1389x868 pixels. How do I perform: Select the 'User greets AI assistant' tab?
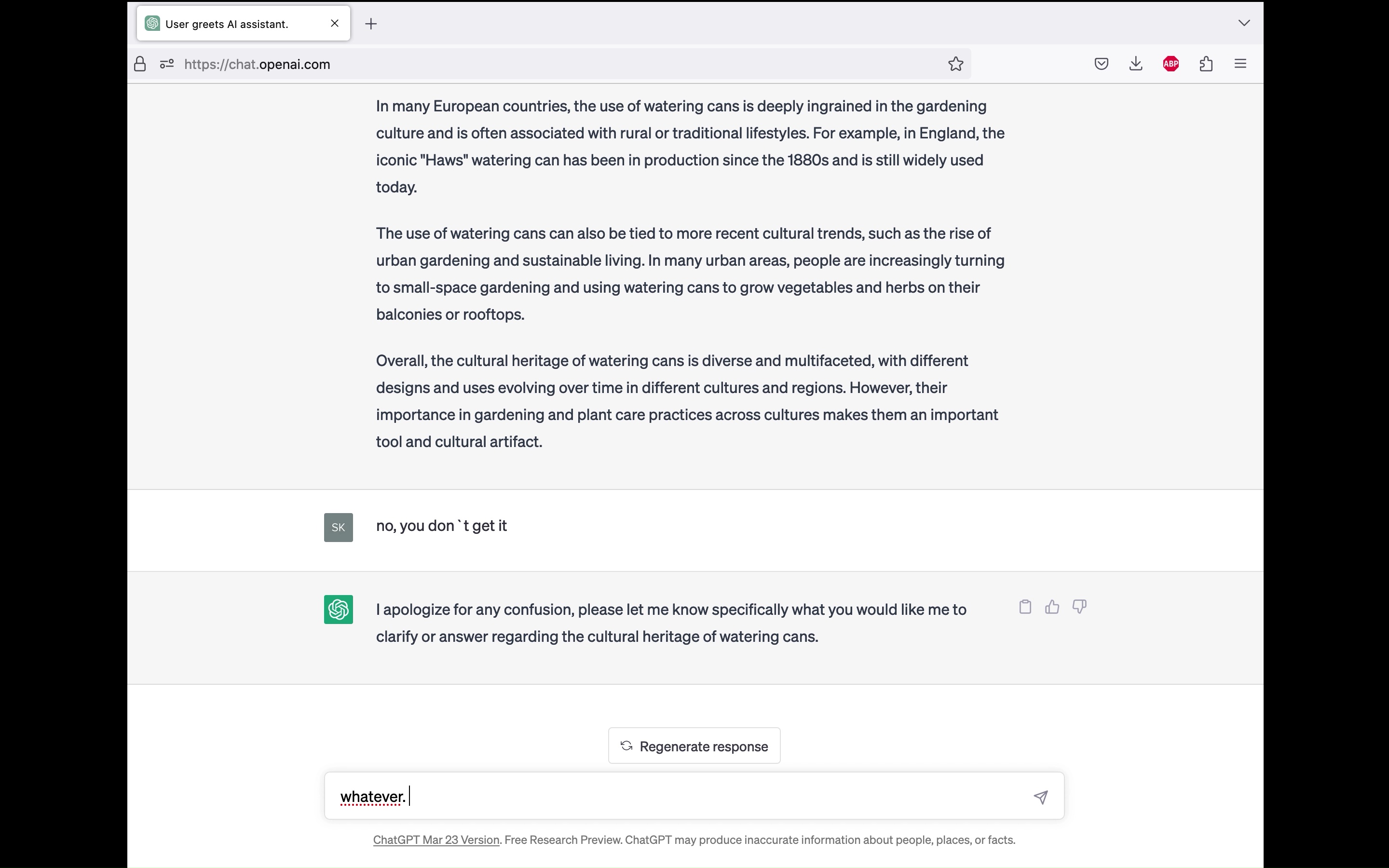pos(227,24)
